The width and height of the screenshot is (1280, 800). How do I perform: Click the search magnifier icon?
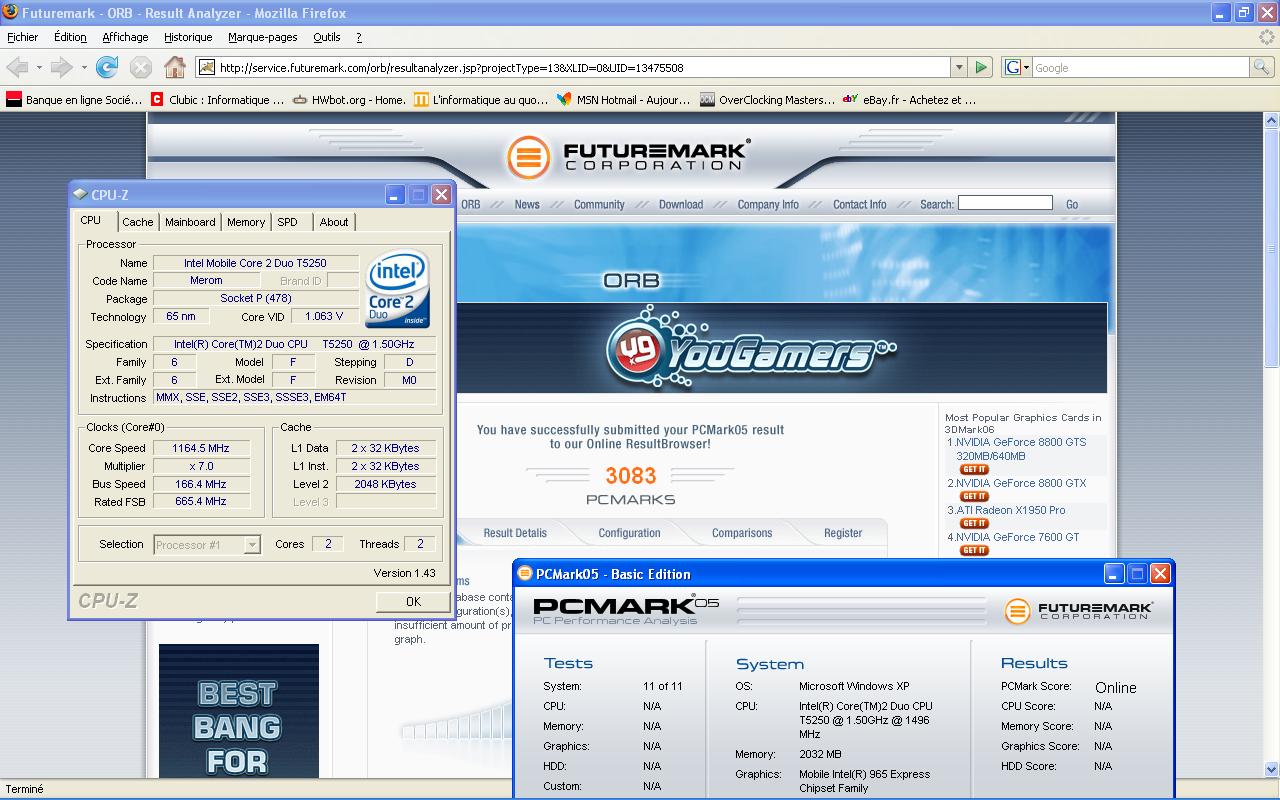tap(1262, 67)
